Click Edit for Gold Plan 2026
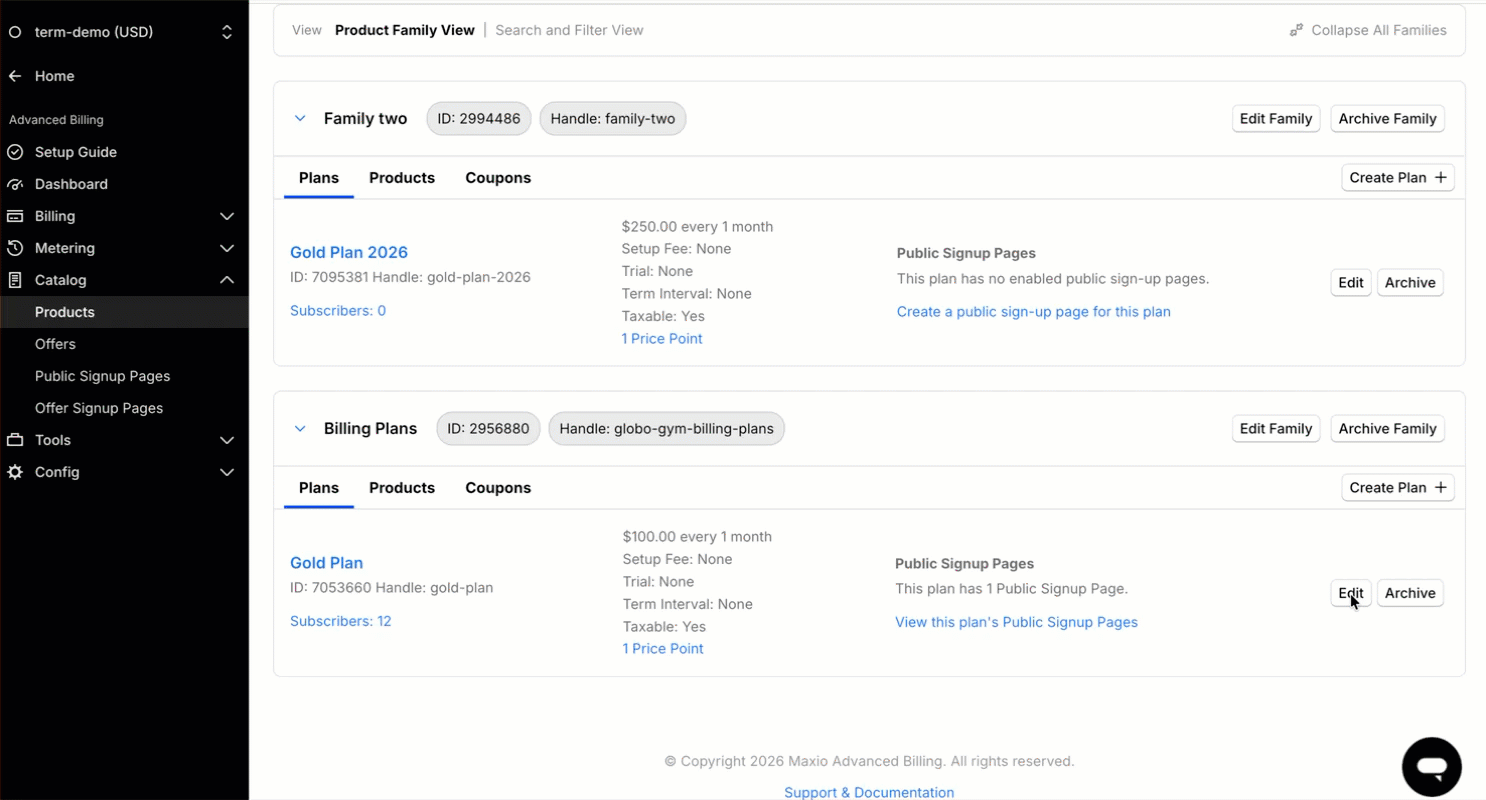This screenshot has width=1486, height=800. [1351, 283]
